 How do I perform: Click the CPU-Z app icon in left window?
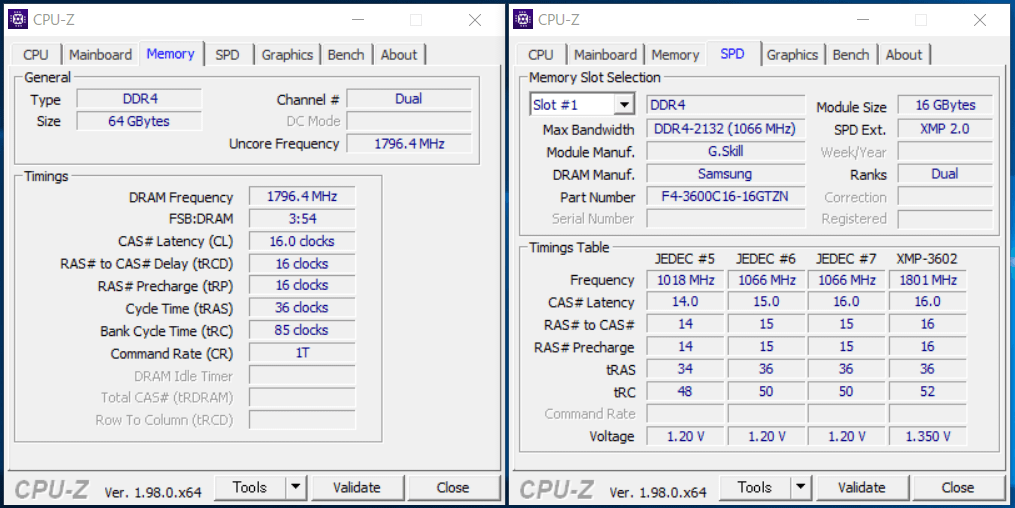click(x=18, y=19)
